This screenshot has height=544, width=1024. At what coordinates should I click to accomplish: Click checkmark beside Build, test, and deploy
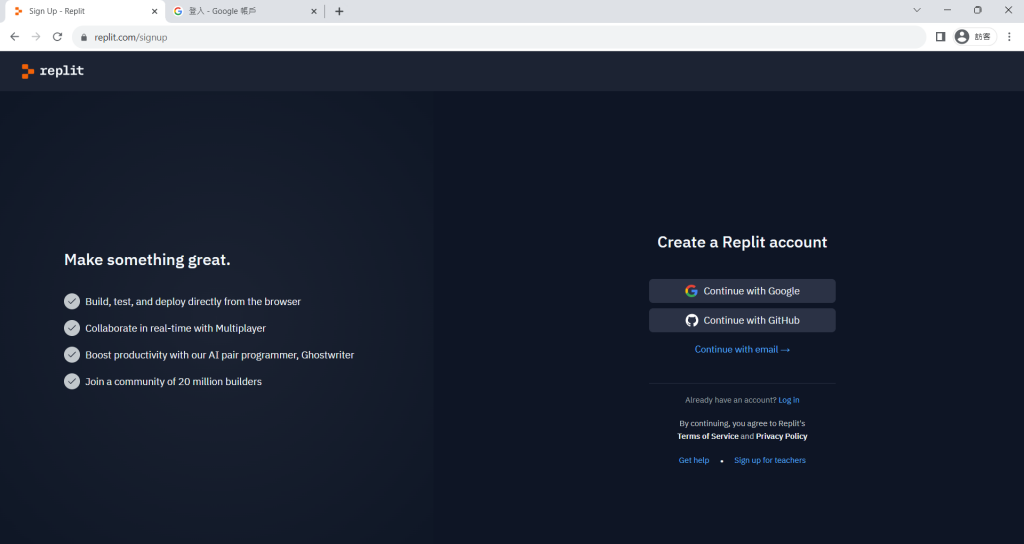click(x=72, y=301)
